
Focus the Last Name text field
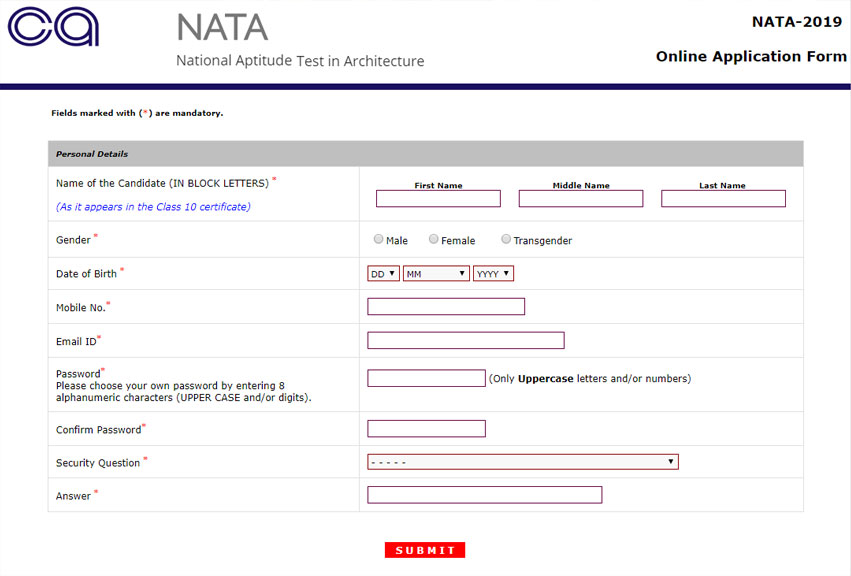[723, 198]
